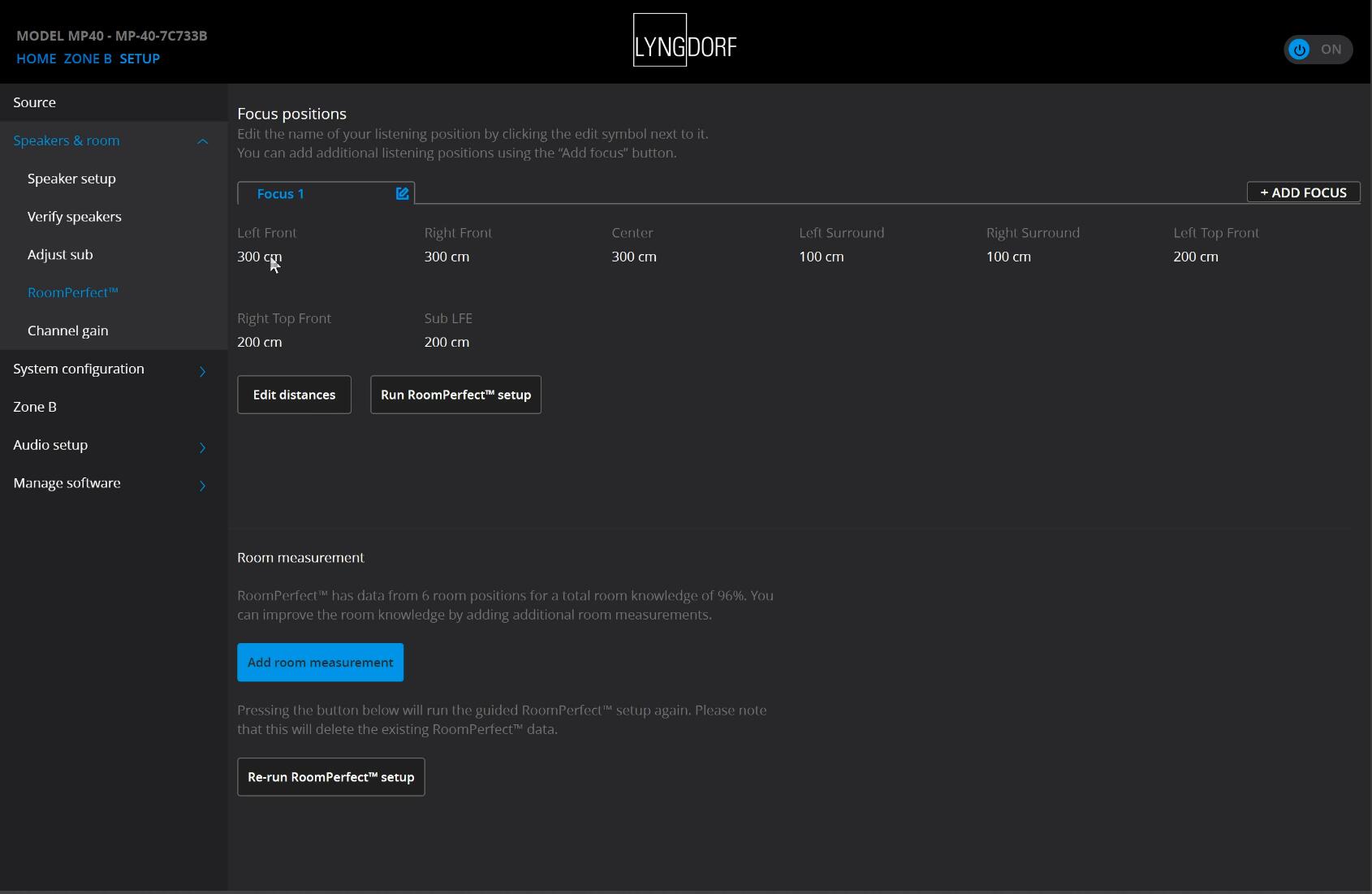Select Channel gain in sidebar
Image resolution: width=1372 pixels, height=894 pixels.
coord(68,330)
